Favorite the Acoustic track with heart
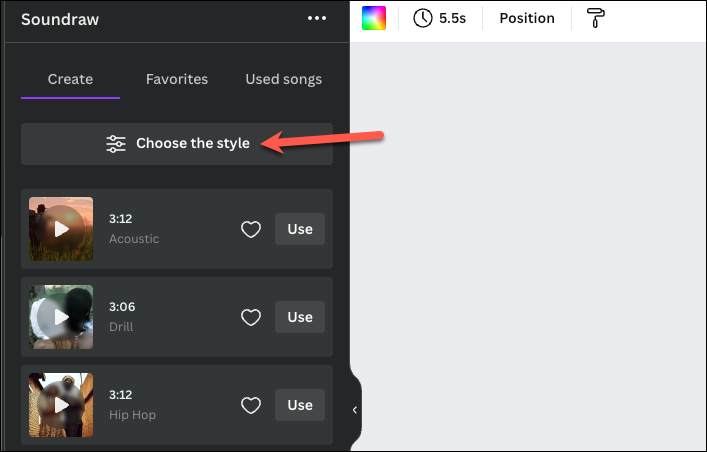707x452 pixels. [251, 230]
